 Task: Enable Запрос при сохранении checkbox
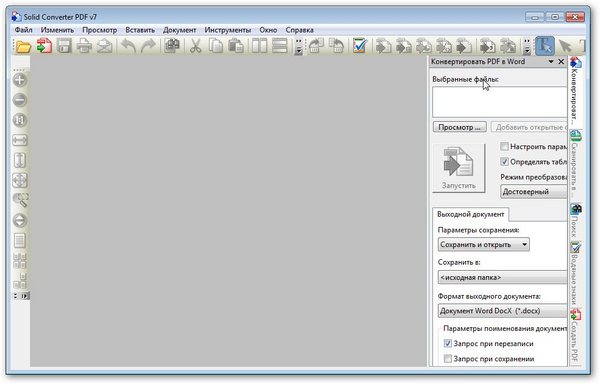(447, 359)
